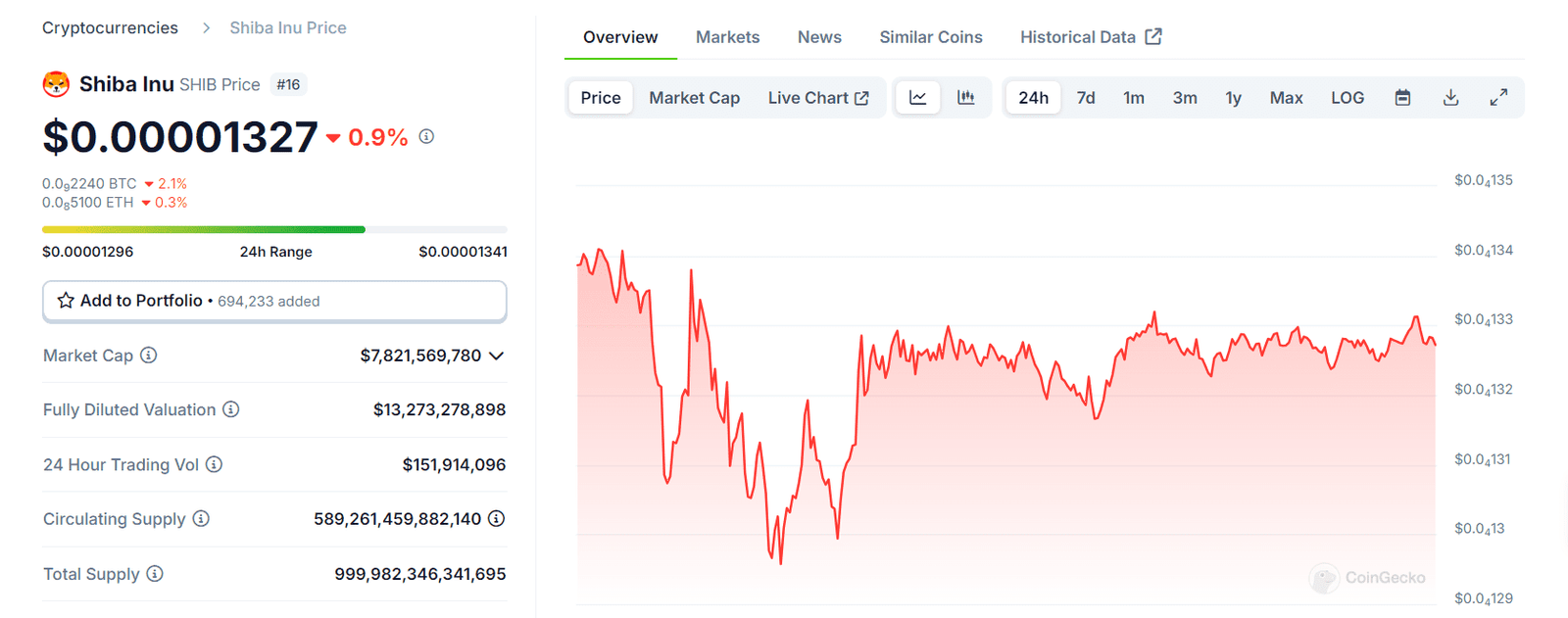Click the BTC 2.1% change
Screen dimensions: 1568x618
[166, 183]
